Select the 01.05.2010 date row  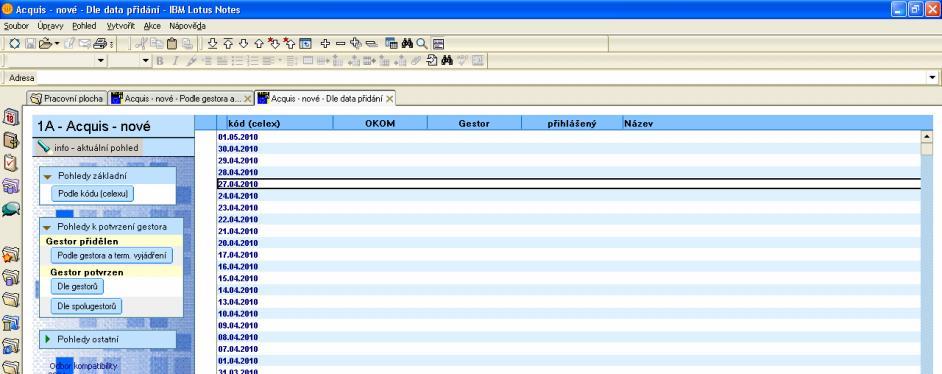coord(568,137)
